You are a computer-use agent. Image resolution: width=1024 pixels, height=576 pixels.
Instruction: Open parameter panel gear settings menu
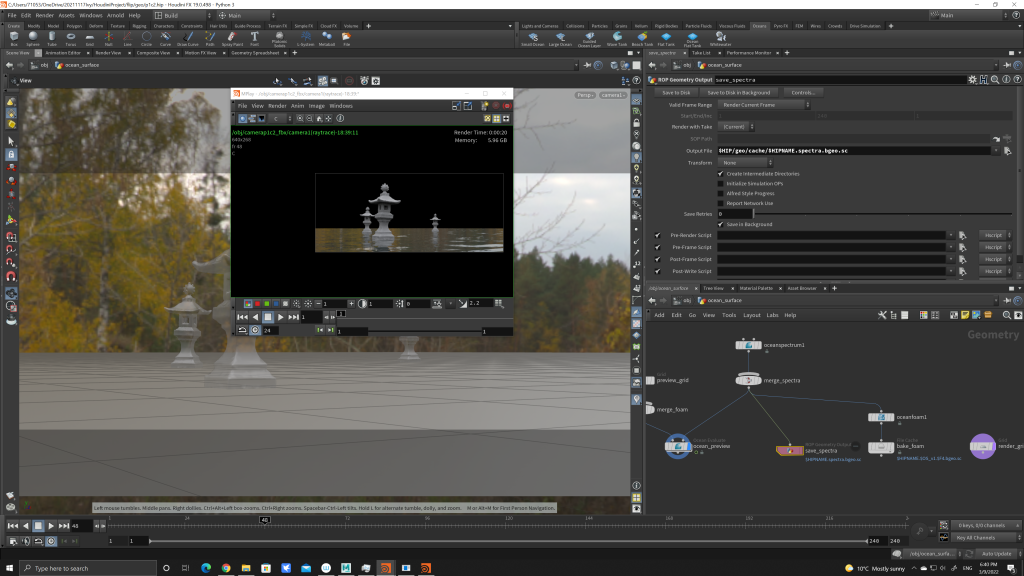tap(971, 78)
